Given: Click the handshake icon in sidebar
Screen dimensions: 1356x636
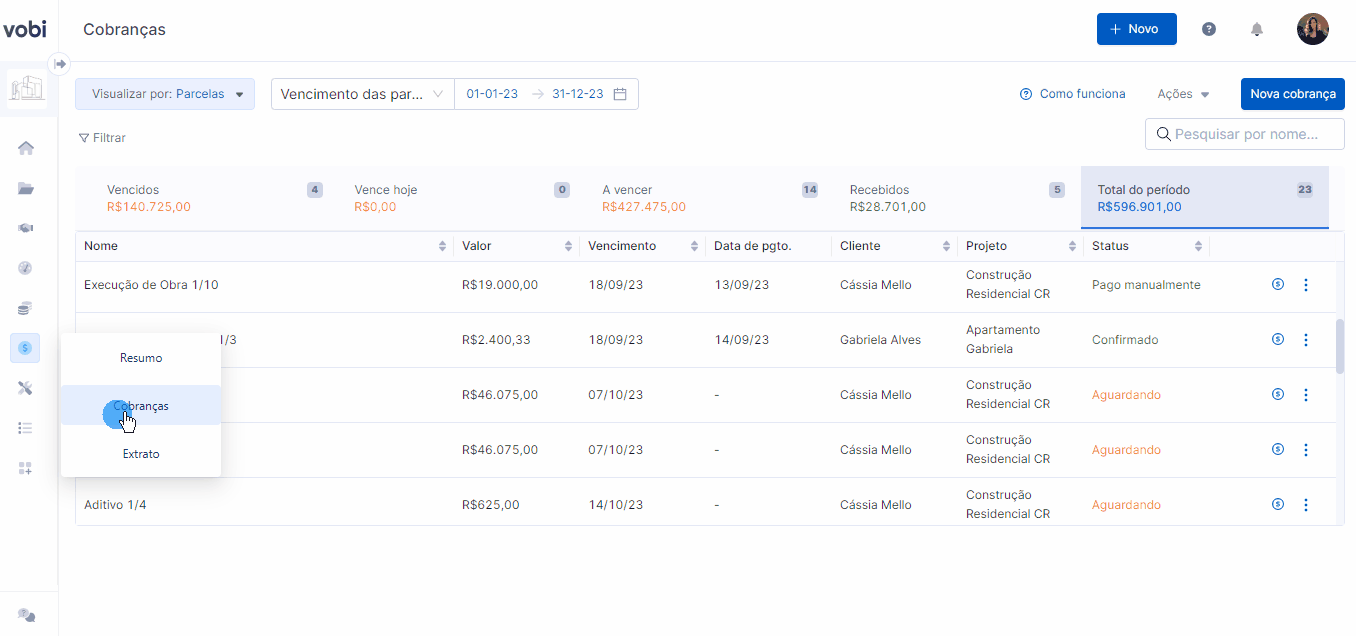Looking at the screenshot, I should point(26,228).
